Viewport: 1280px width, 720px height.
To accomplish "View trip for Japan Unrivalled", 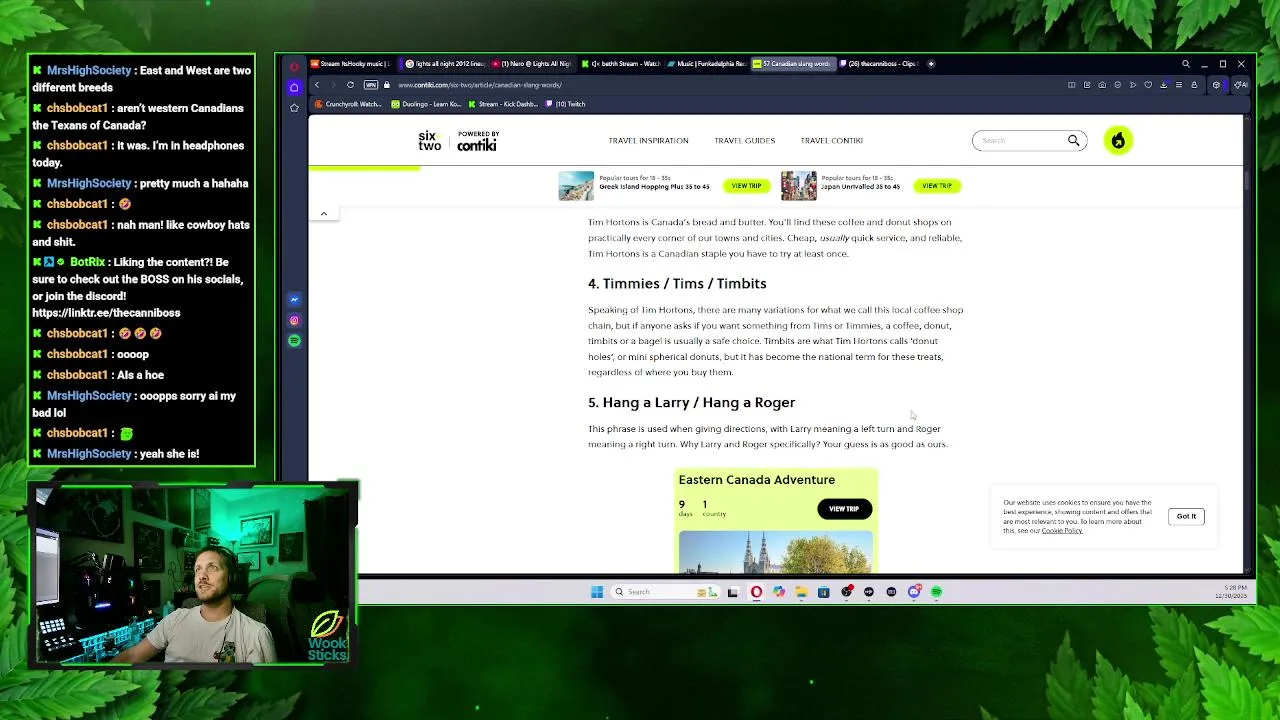I will pos(937,186).
